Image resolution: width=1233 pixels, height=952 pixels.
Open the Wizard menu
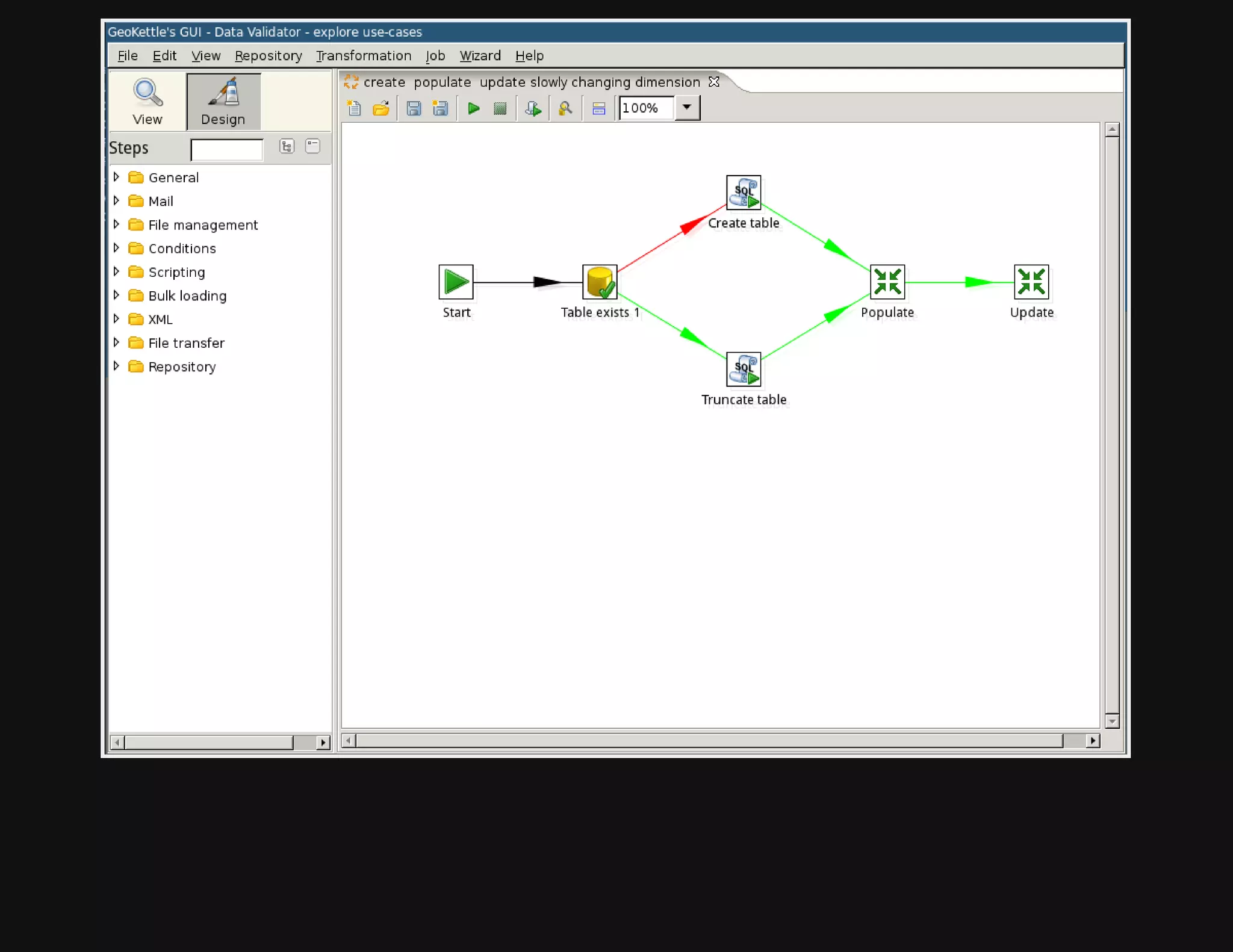point(480,55)
